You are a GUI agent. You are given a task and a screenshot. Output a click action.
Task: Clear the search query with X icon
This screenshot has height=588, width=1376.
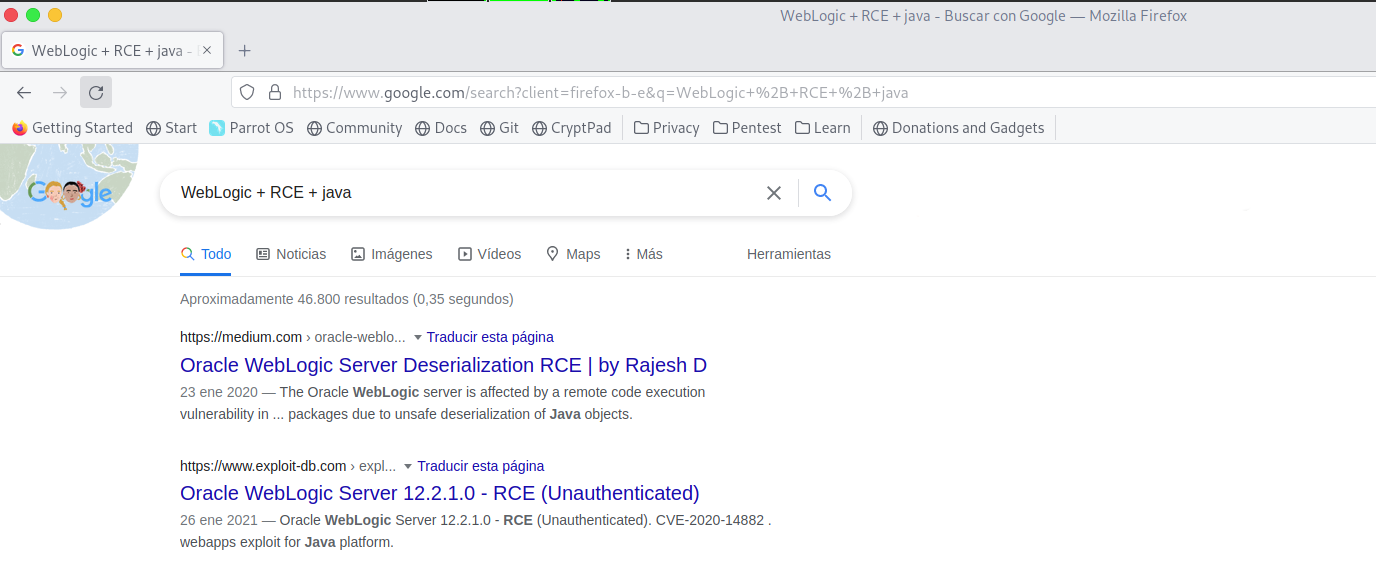[773, 193]
